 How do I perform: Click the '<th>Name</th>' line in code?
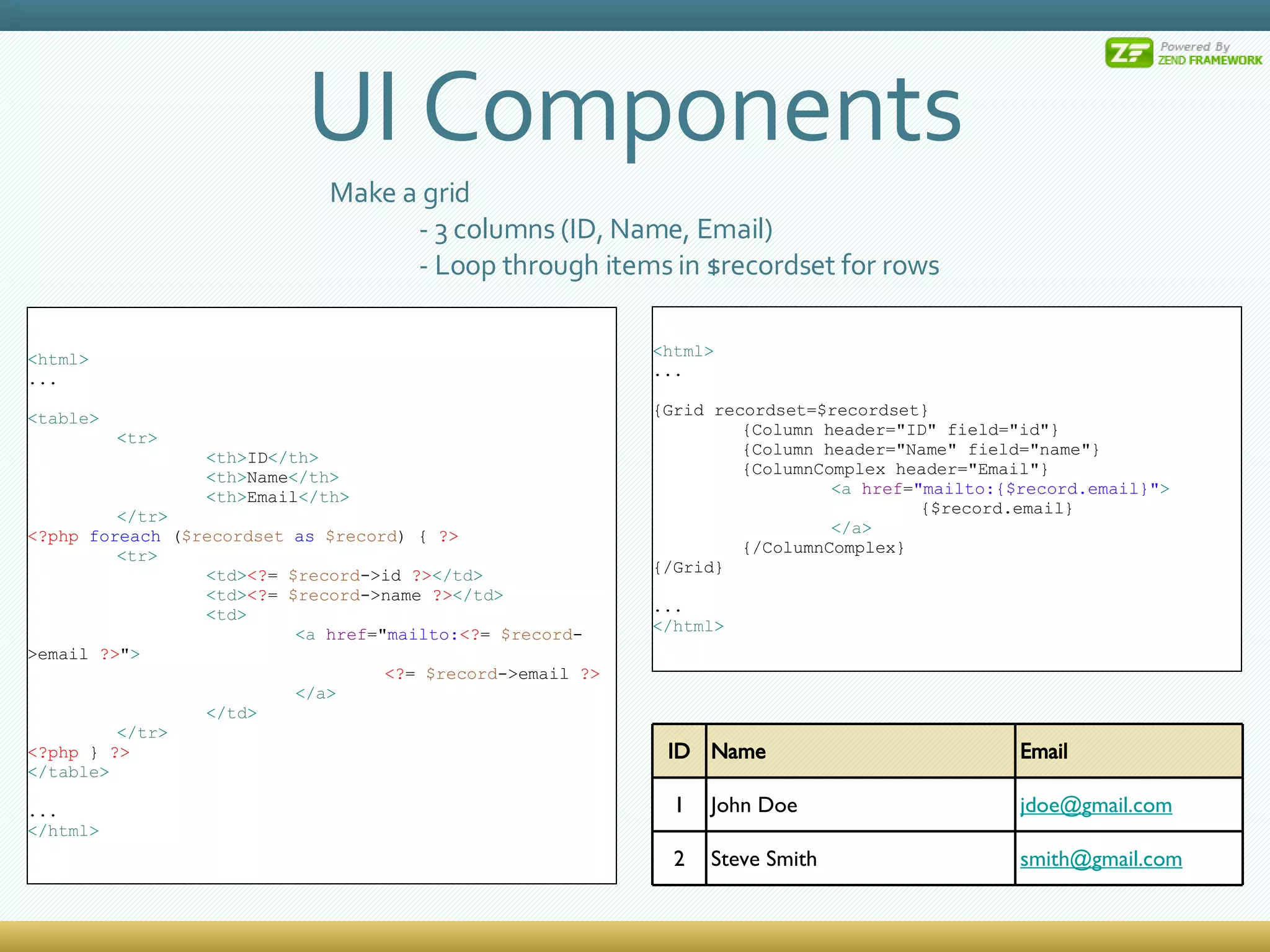pos(272,478)
